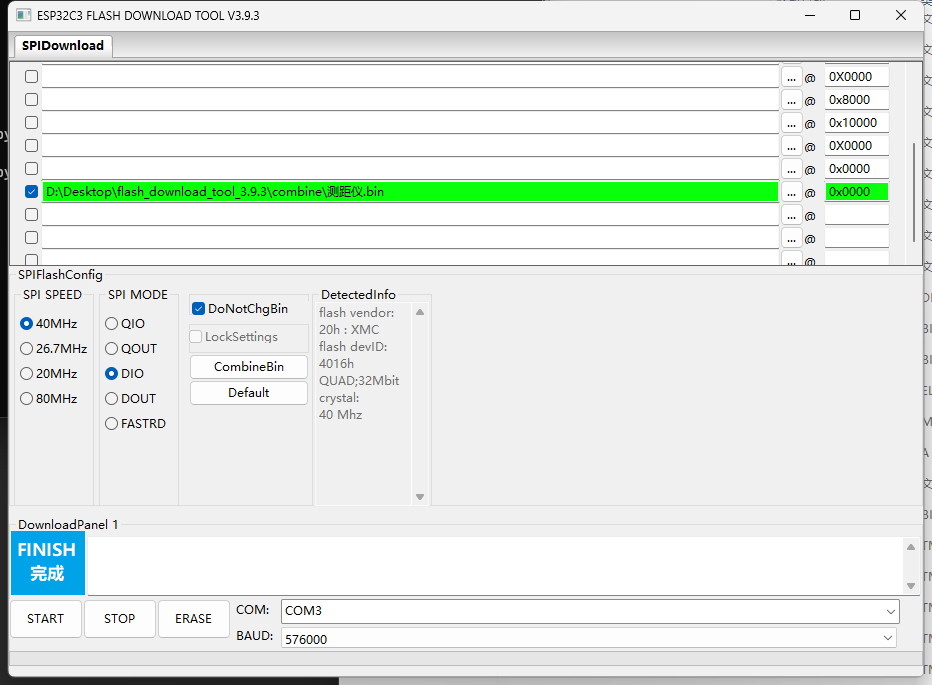Tick the checkbox for the 0x10000 row
The width and height of the screenshot is (932, 685).
pyautogui.click(x=32, y=122)
